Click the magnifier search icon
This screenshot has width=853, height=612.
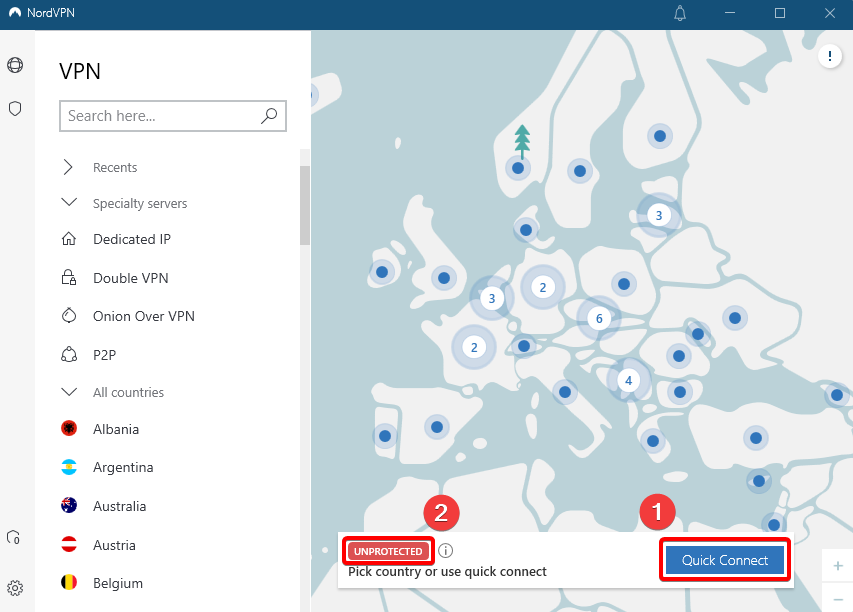point(269,116)
